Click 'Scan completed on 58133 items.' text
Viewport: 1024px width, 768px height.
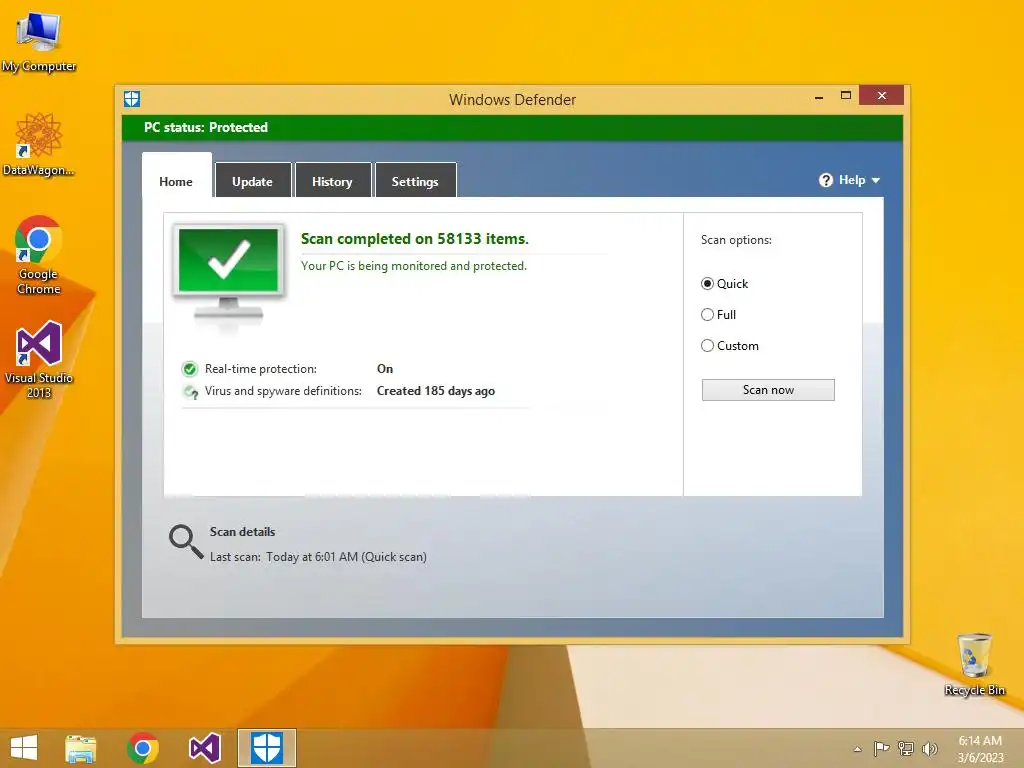415,239
